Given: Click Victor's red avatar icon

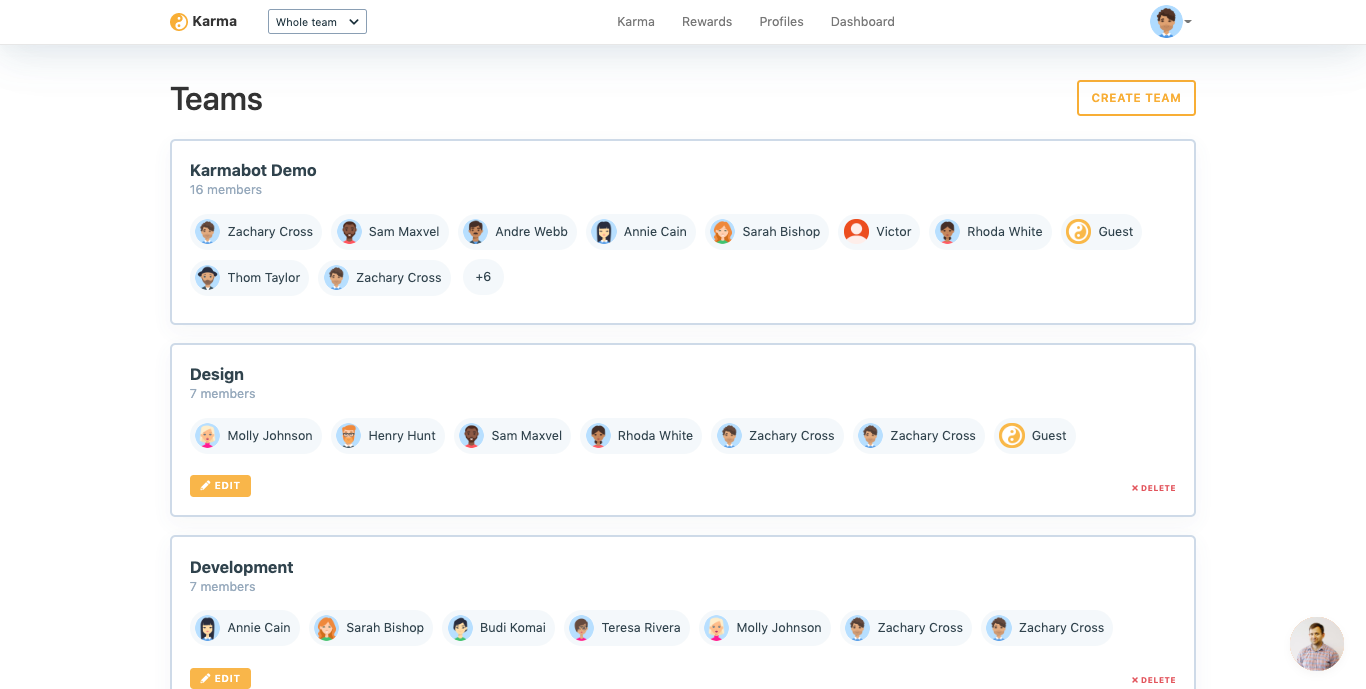Looking at the screenshot, I should tap(856, 232).
